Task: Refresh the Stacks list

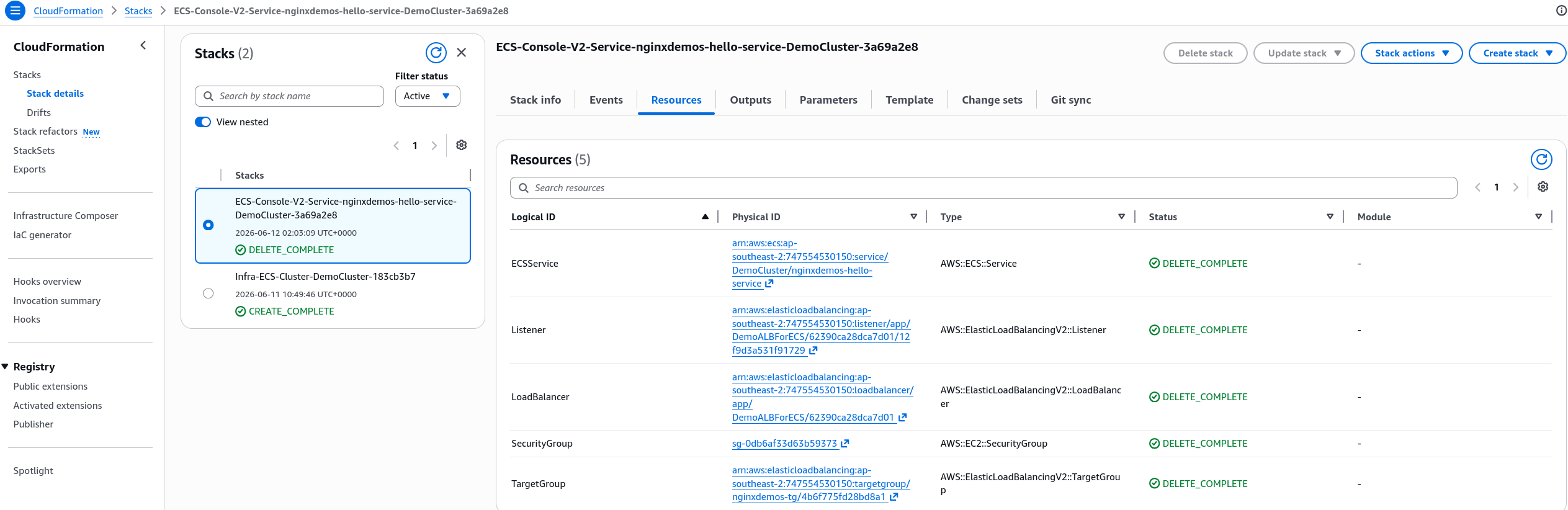Action: point(436,53)
